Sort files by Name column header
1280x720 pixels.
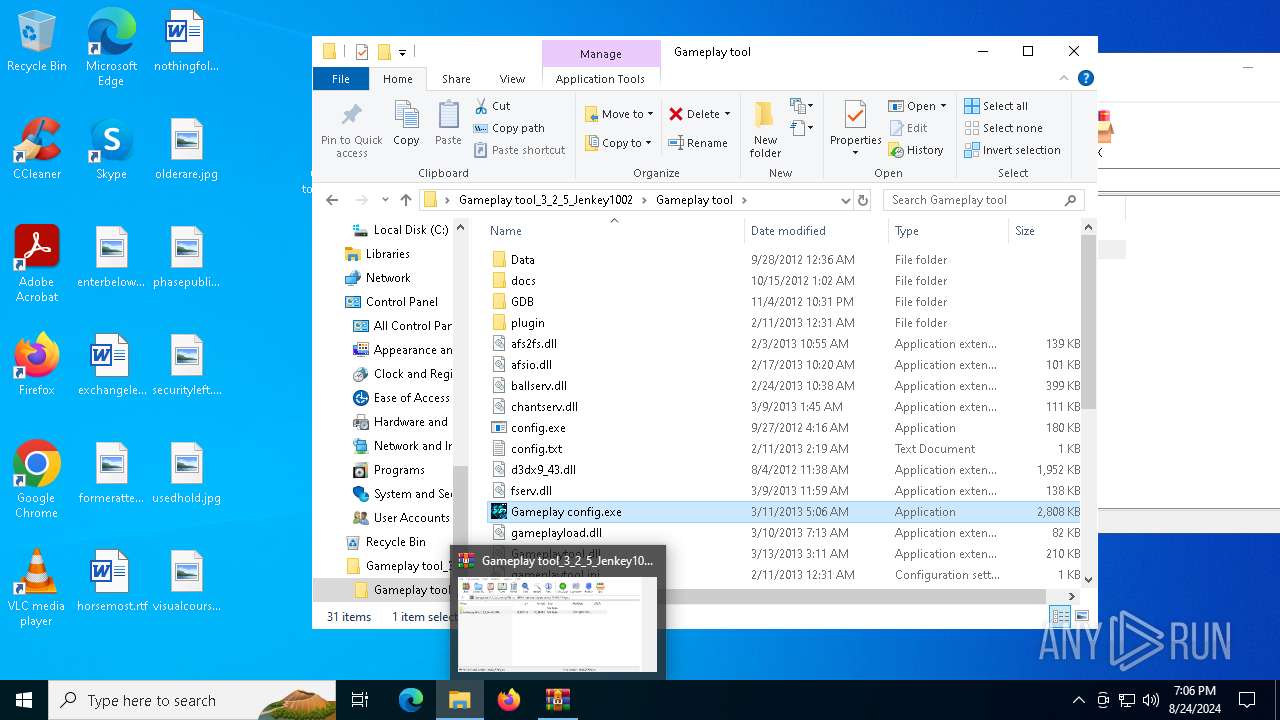pos(614,231)
